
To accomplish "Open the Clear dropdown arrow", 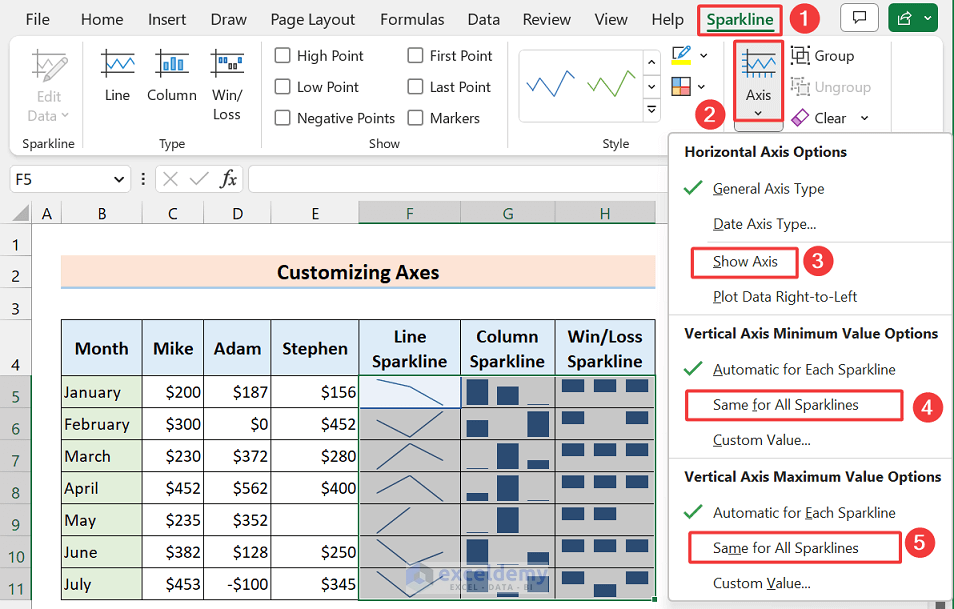I will pyautogui.click(x=864, y=118).
